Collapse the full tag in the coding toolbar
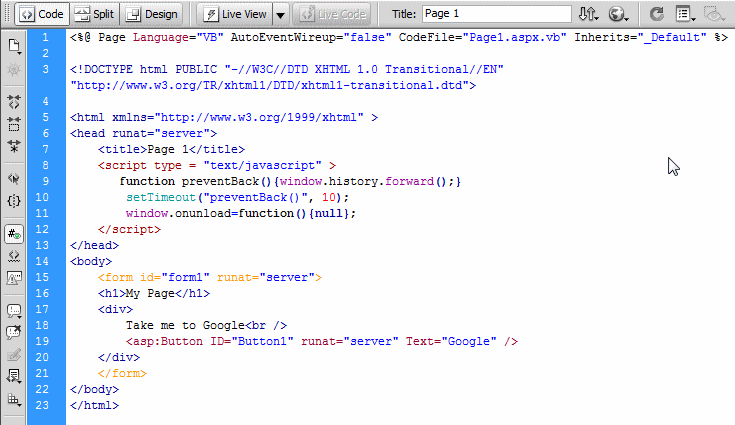The width and height of the screenshot is (735, 425). [x=14, y=102]
